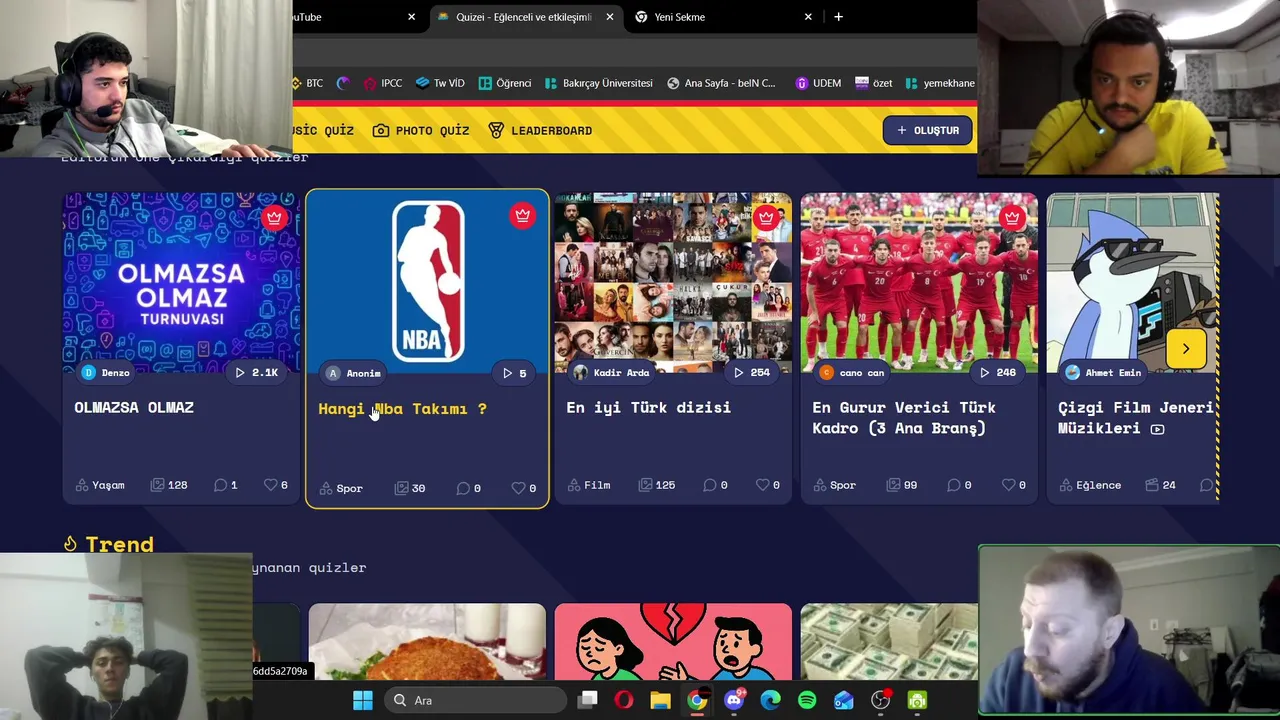
Task: Open the yemekhane bookmark
Action: pos(940,83)
